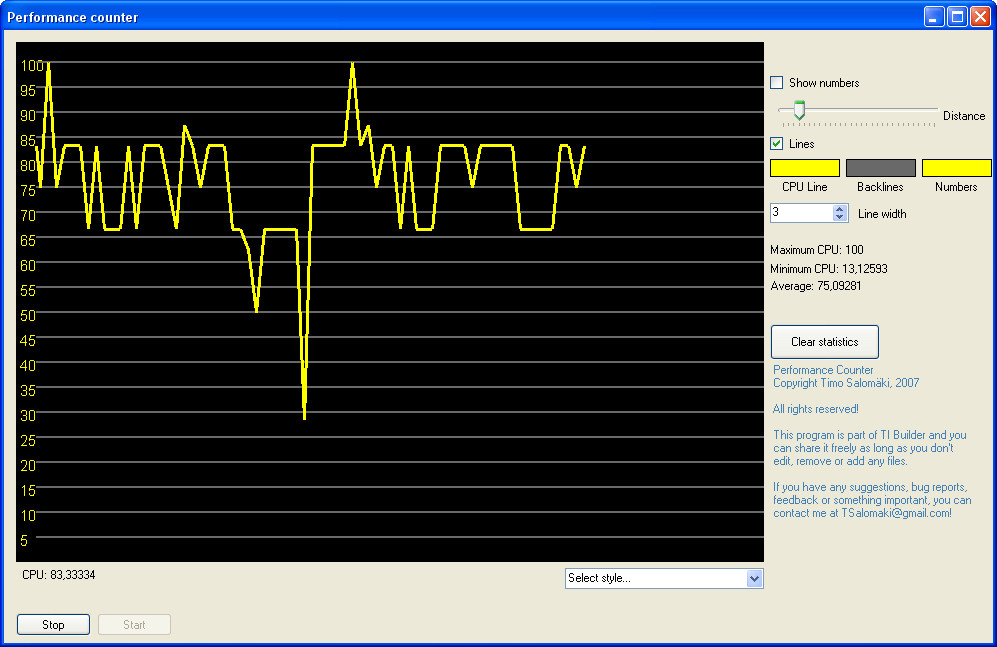Maximize the Performance counter window

[956, 17]
